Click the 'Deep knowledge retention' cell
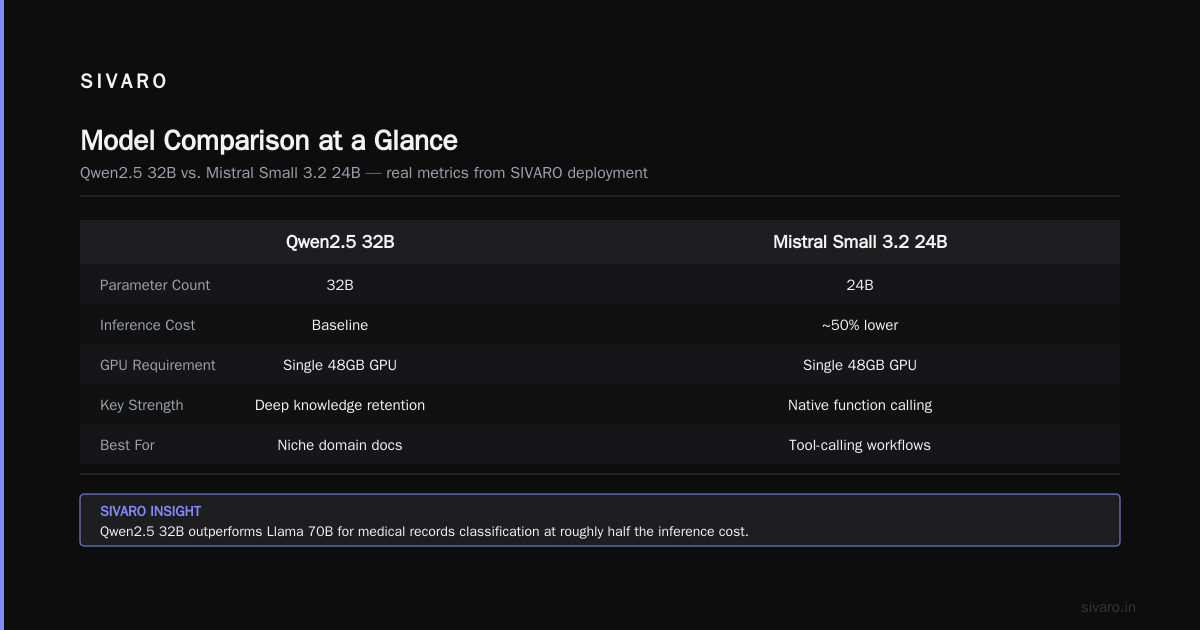Screen dimensions: 1200x630 [x=340, y=405]
